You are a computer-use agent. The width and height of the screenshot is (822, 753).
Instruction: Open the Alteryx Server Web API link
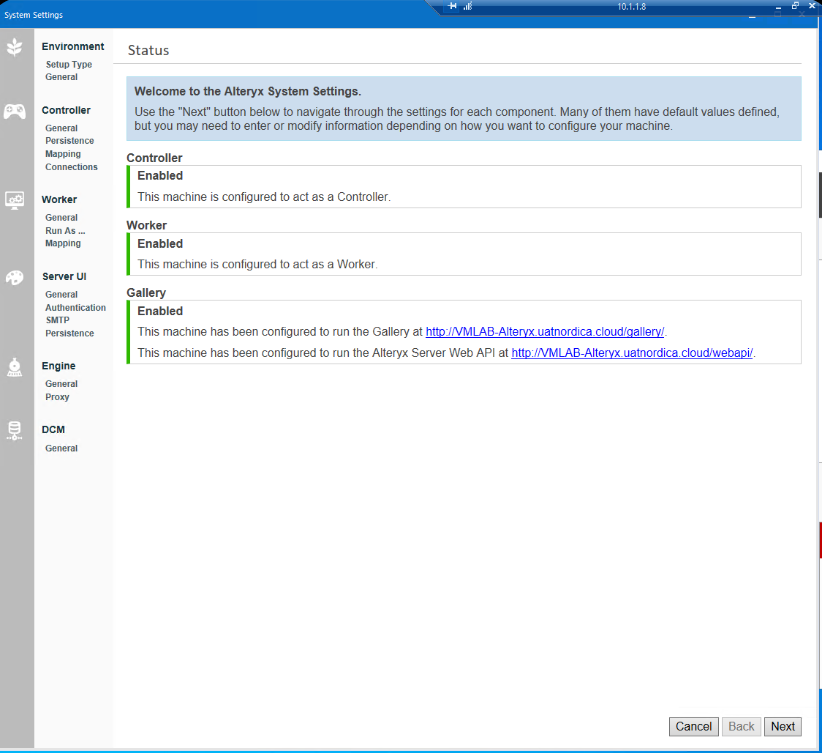[632, 352]
